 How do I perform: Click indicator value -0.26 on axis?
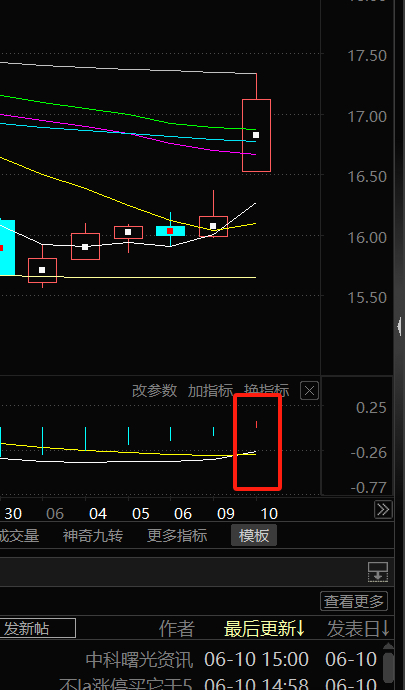click(369, 453)
